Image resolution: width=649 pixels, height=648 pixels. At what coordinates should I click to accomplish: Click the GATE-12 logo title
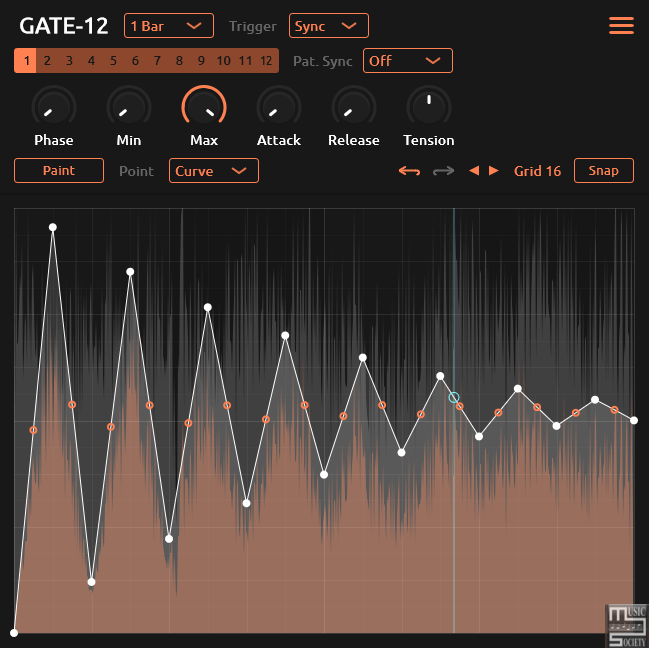tap(63, 26)
